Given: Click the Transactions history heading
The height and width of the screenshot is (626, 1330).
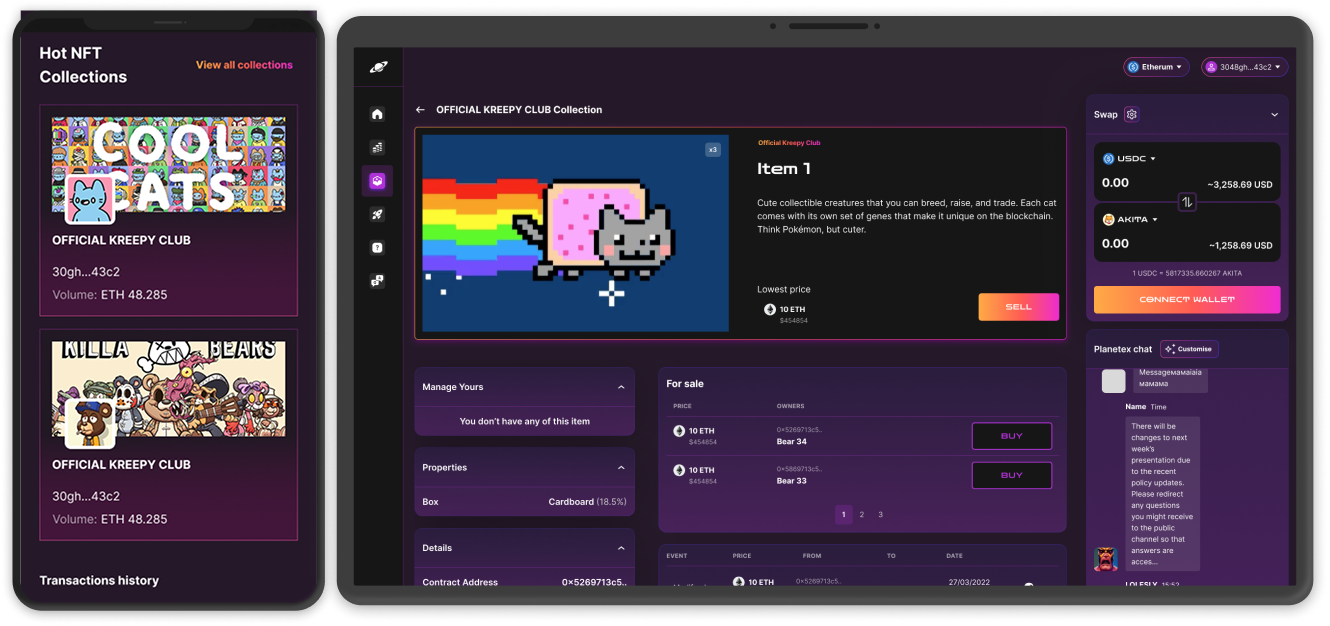Looking at the screenshot, I should [x=99, y=580].
